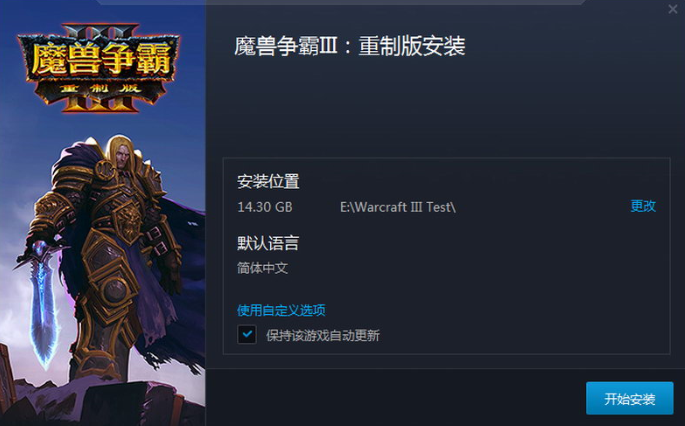
Task: Click the 保持该游戏自动更新 label text
Action: click(x=323, y=336)
